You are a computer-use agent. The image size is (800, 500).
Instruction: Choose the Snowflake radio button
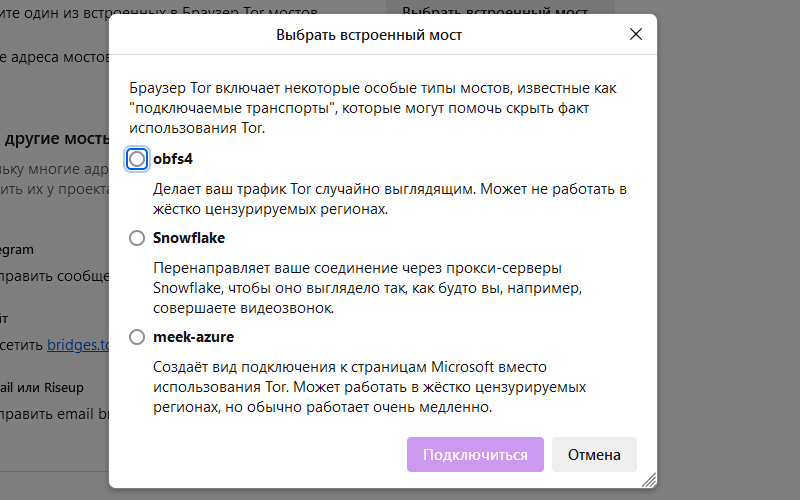click(x=137, y=238)
